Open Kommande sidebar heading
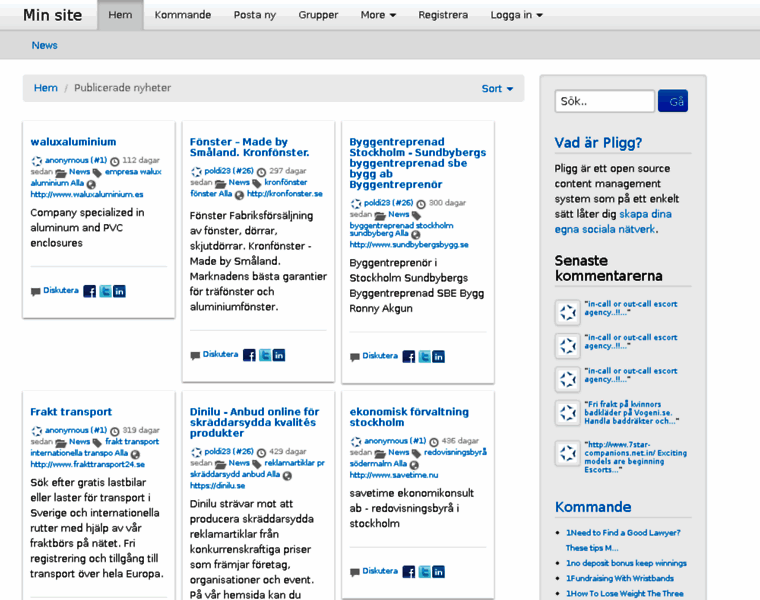This screenshot has width=760, height=600. 593,507
